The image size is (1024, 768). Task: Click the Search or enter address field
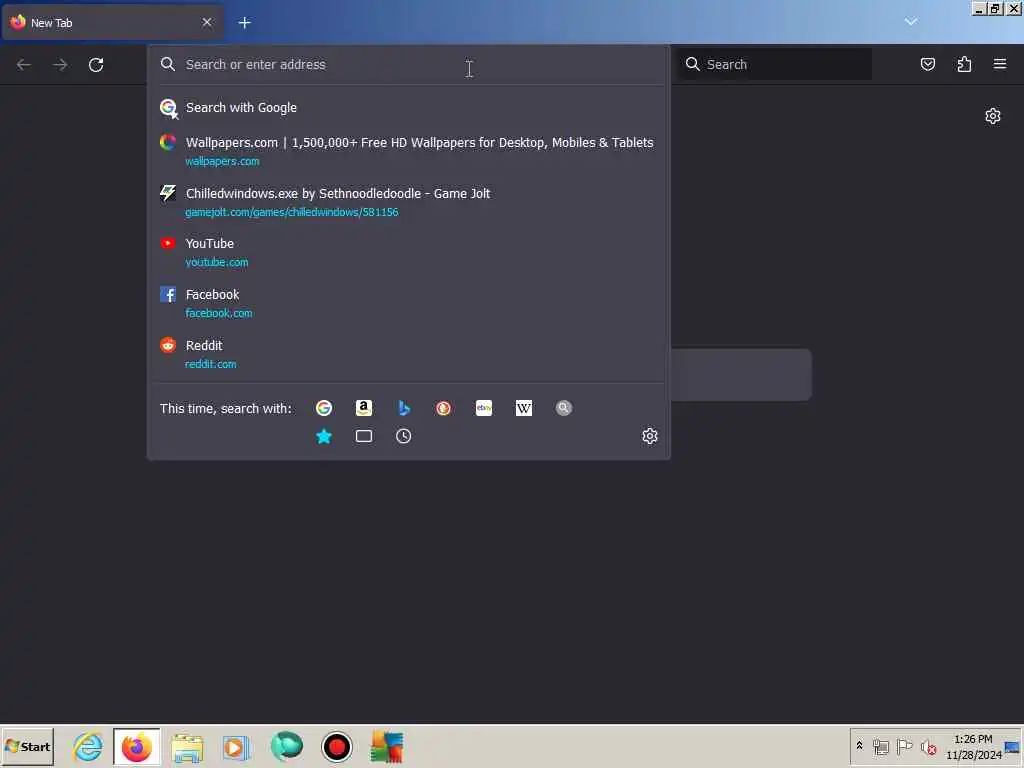408,65
